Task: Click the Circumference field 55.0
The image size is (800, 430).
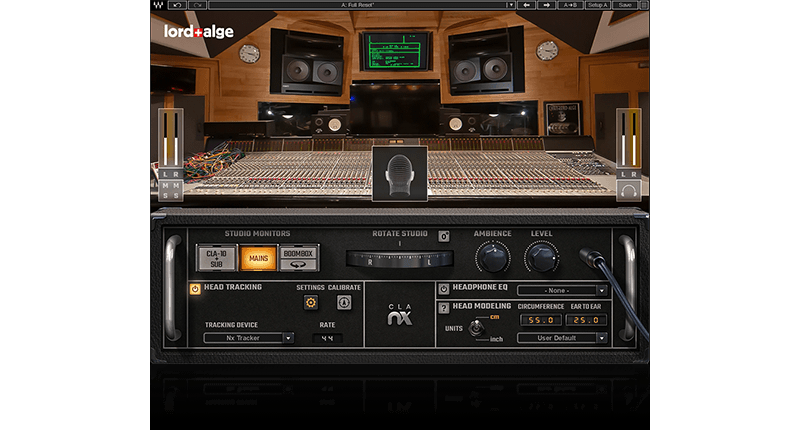Action: 541,320
